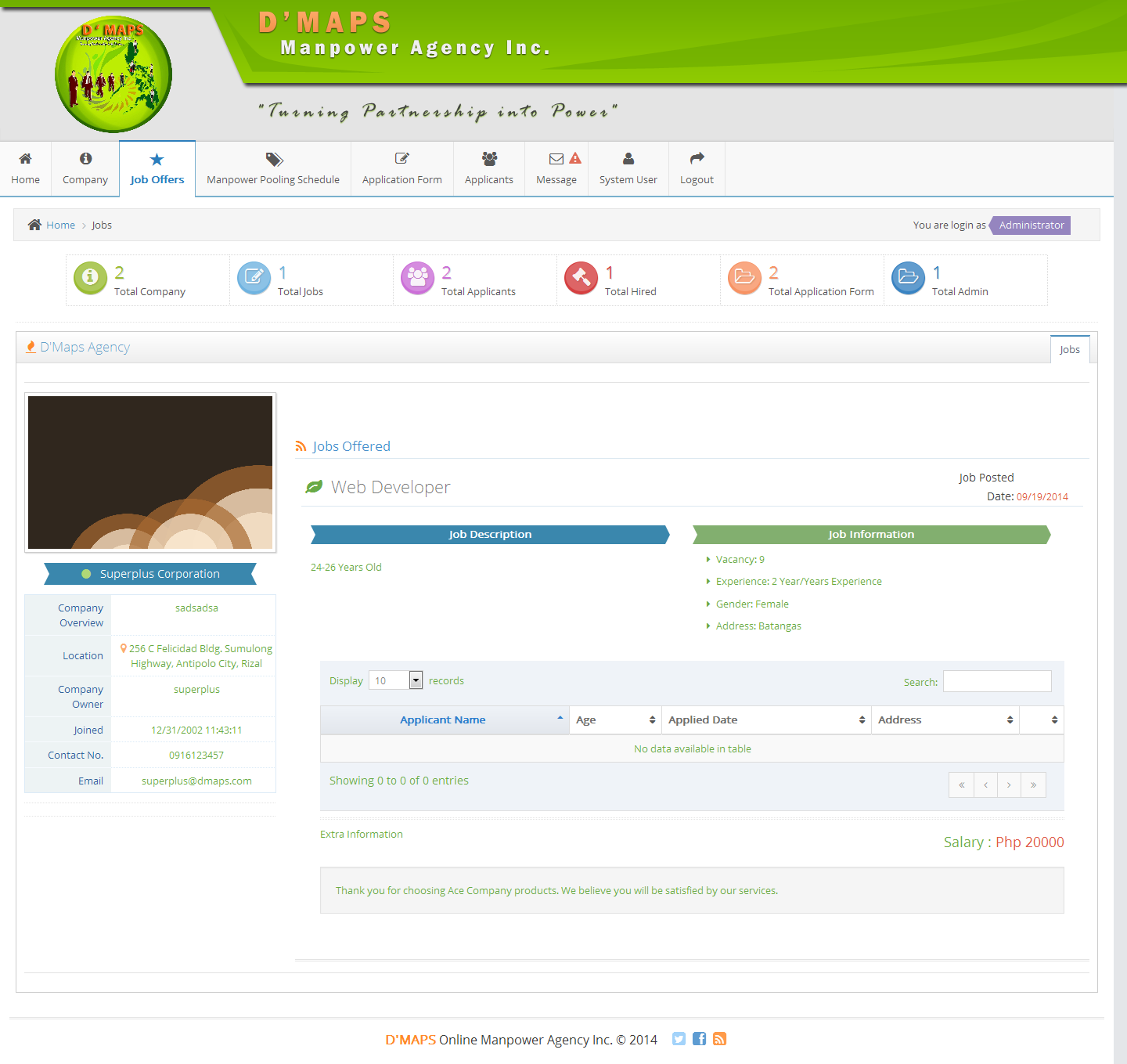Screen dimensions: 1127x1064
Task: Go to previous page of applicants table
Action: 985,784
